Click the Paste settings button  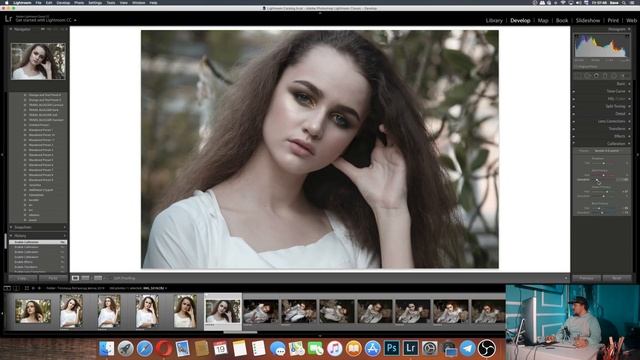(53, 278)
